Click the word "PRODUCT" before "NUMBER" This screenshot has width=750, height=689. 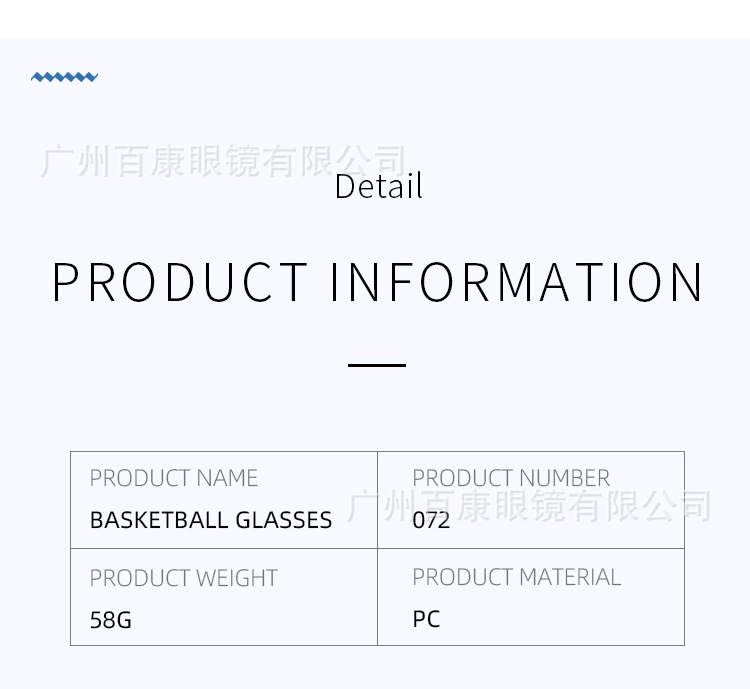click(x=461, y=478)
